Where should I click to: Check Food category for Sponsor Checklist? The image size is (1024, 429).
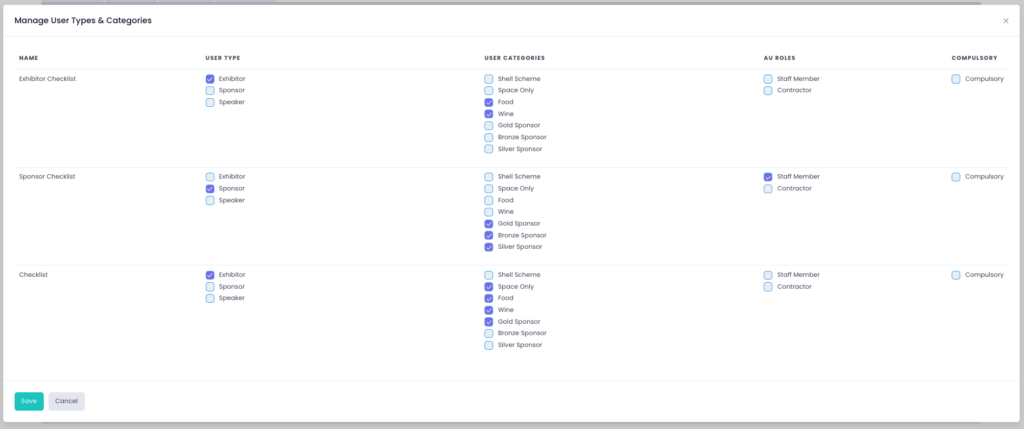coord(489,200)
